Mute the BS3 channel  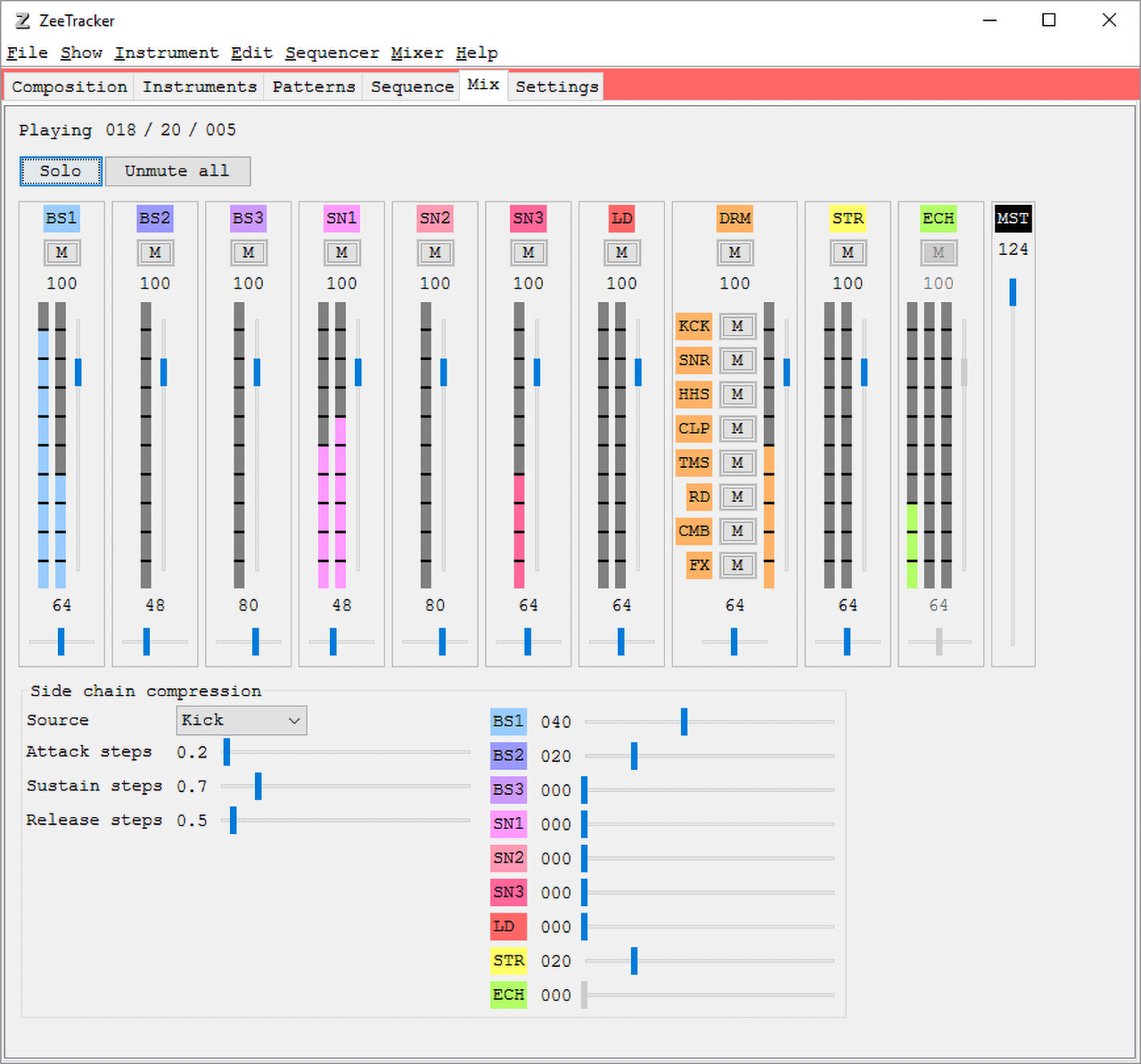coord(248,253)
